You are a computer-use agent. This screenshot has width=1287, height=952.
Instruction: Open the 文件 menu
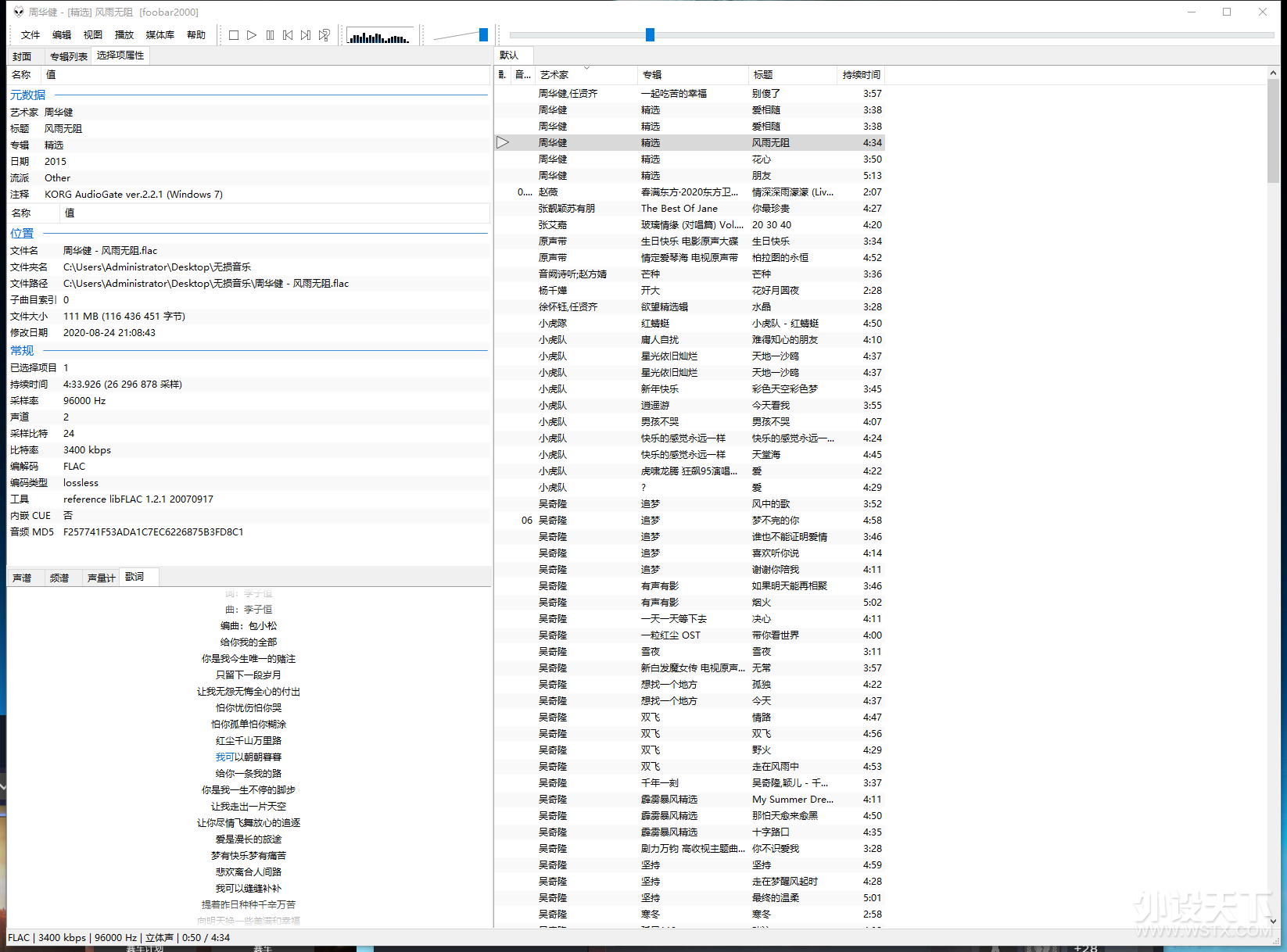[x=30, y=35]
